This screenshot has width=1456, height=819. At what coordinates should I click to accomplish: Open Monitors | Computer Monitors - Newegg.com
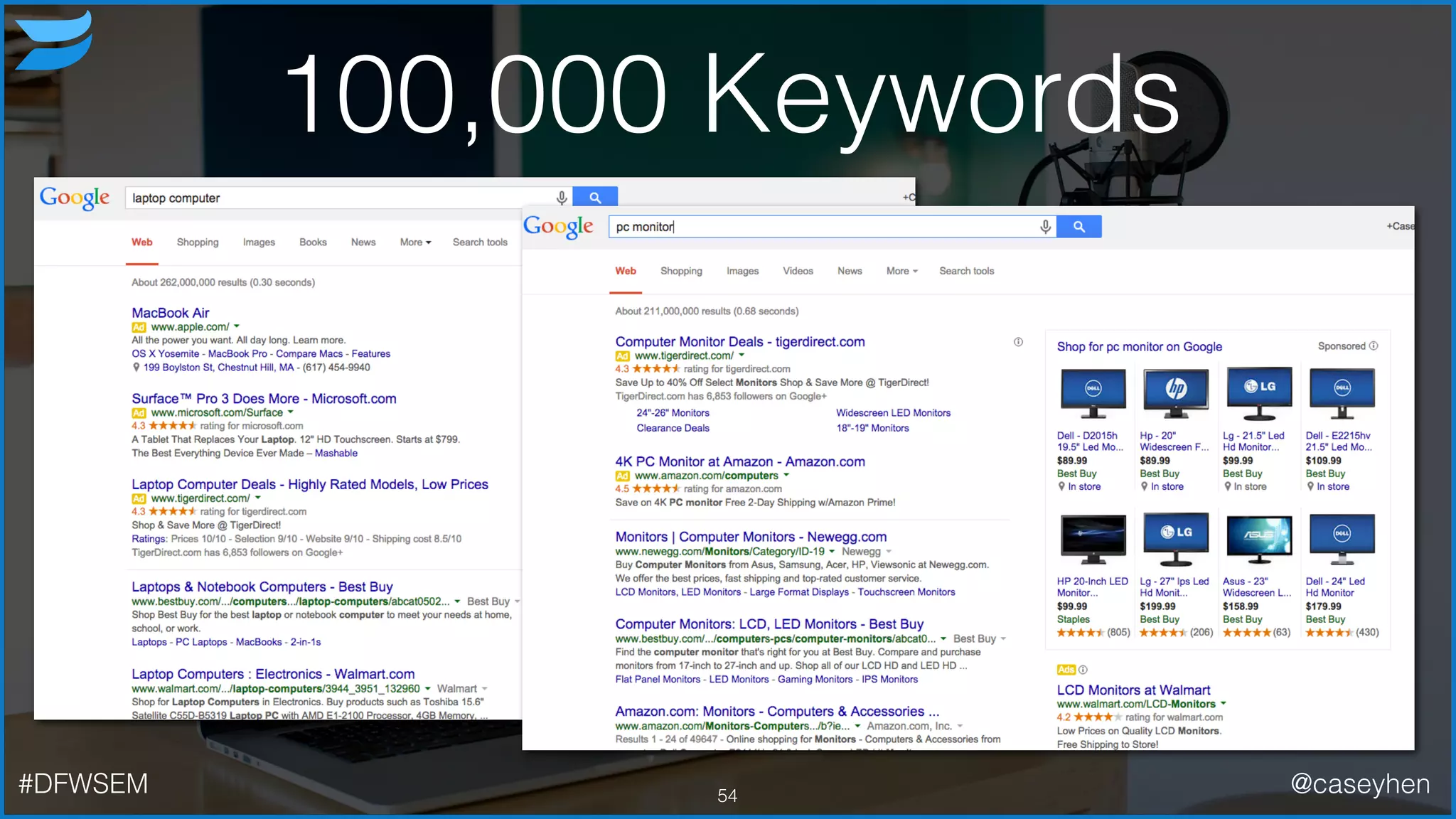pyautogui.click(x=751, y=537)
